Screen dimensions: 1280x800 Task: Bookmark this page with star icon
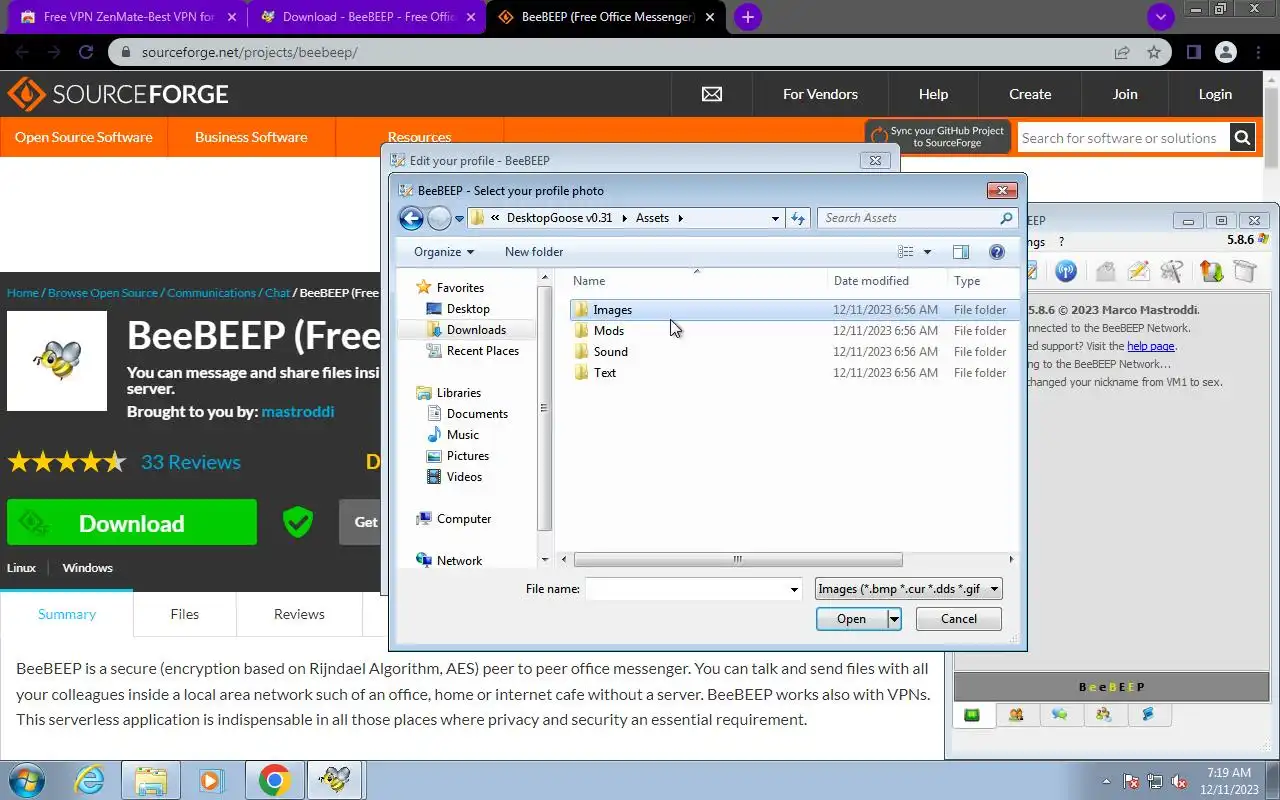(1154, 52)
